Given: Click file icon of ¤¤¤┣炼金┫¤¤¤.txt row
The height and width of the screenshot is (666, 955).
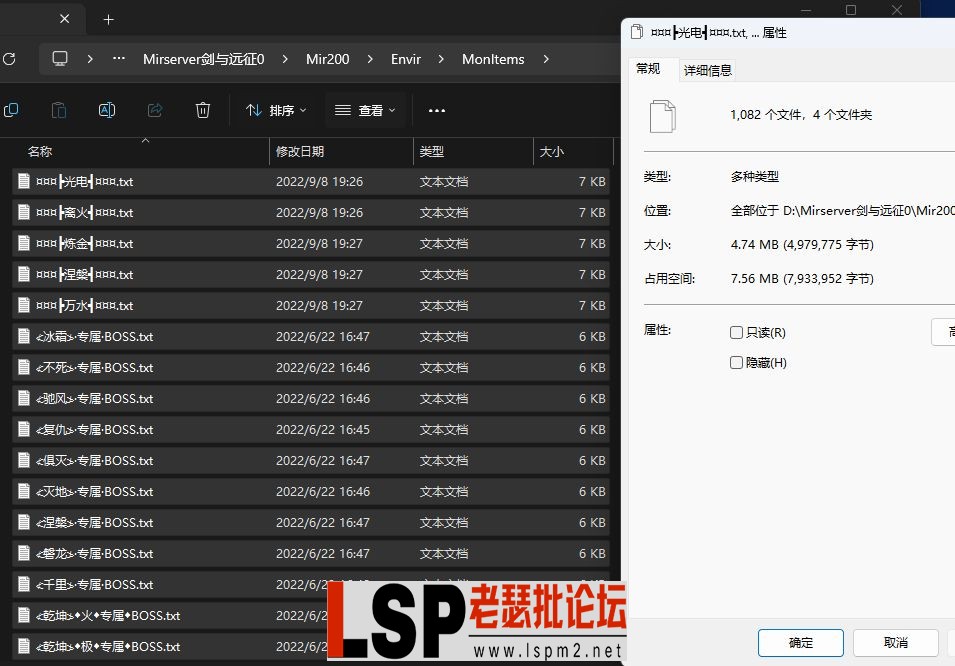Looking at the screenshot, I should point(24,243).
